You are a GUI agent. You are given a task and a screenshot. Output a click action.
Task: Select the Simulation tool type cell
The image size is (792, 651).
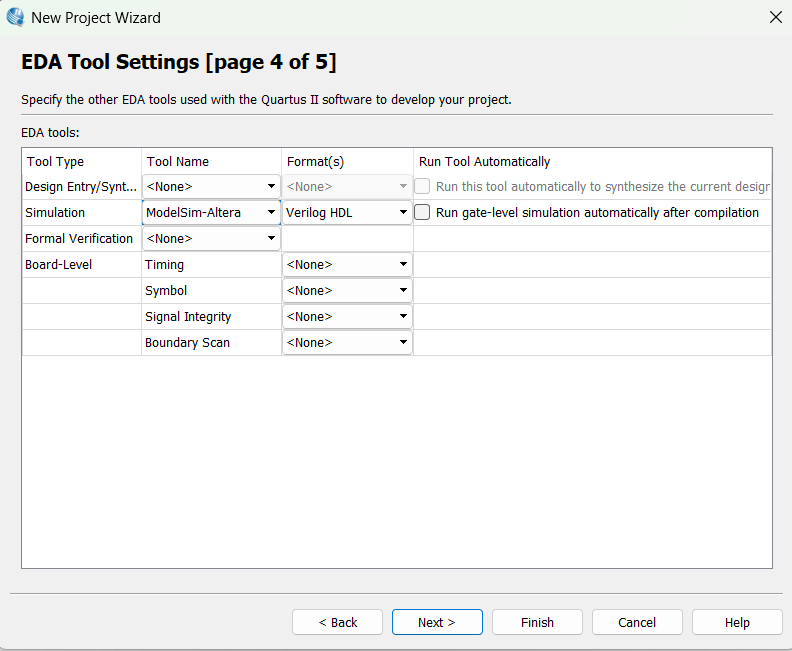82,213
